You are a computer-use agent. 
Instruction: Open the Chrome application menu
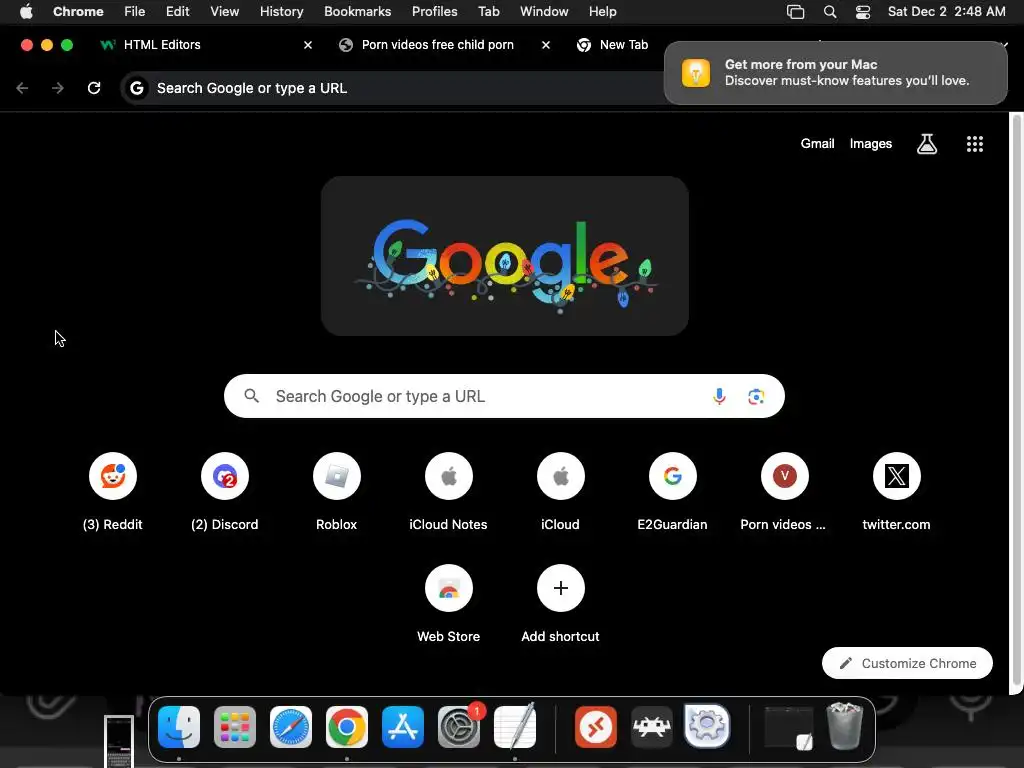pyautogui.click(x=78, y=12)
